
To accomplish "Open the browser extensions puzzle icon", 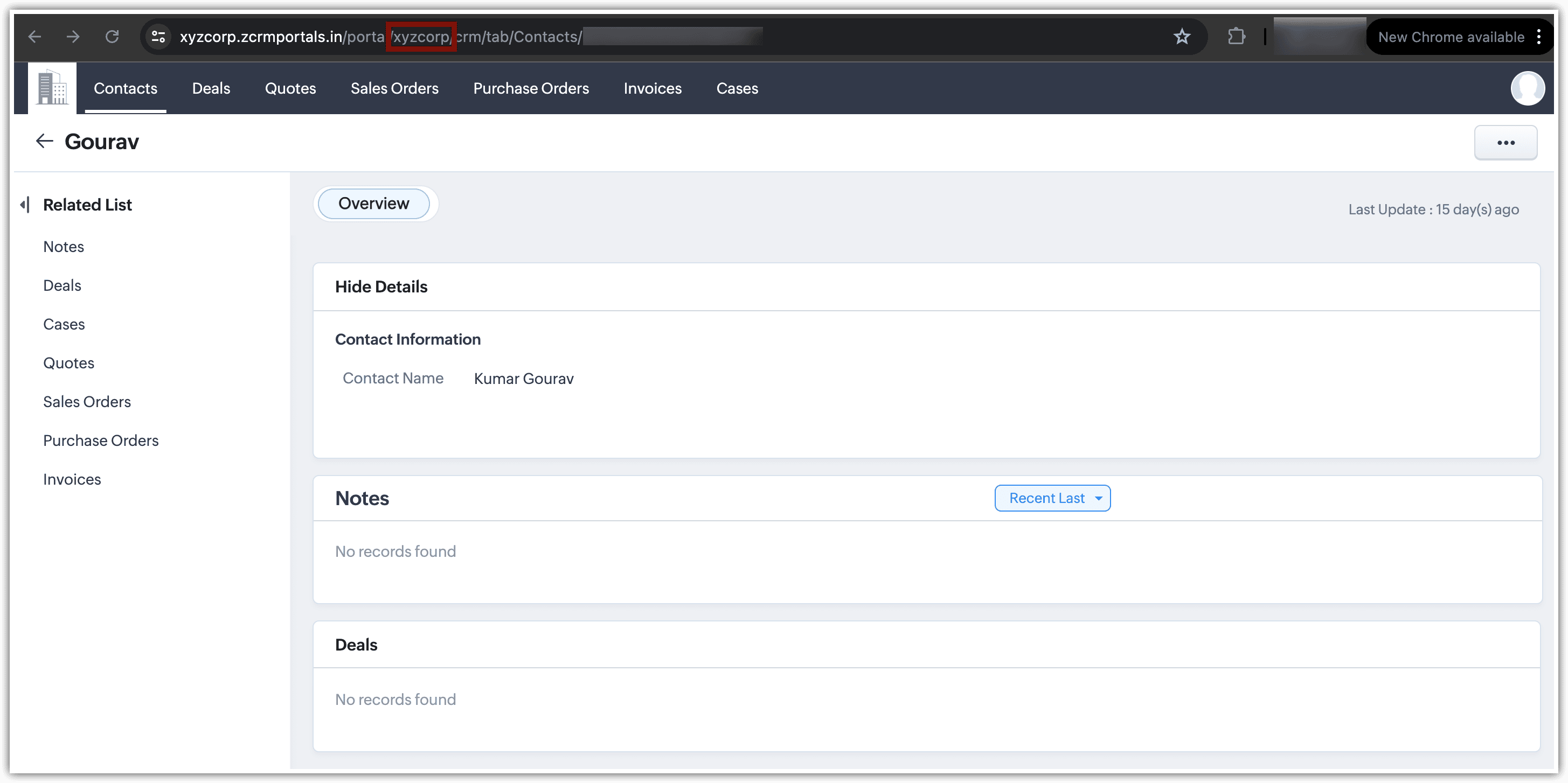I will (x=1236, y=37).
